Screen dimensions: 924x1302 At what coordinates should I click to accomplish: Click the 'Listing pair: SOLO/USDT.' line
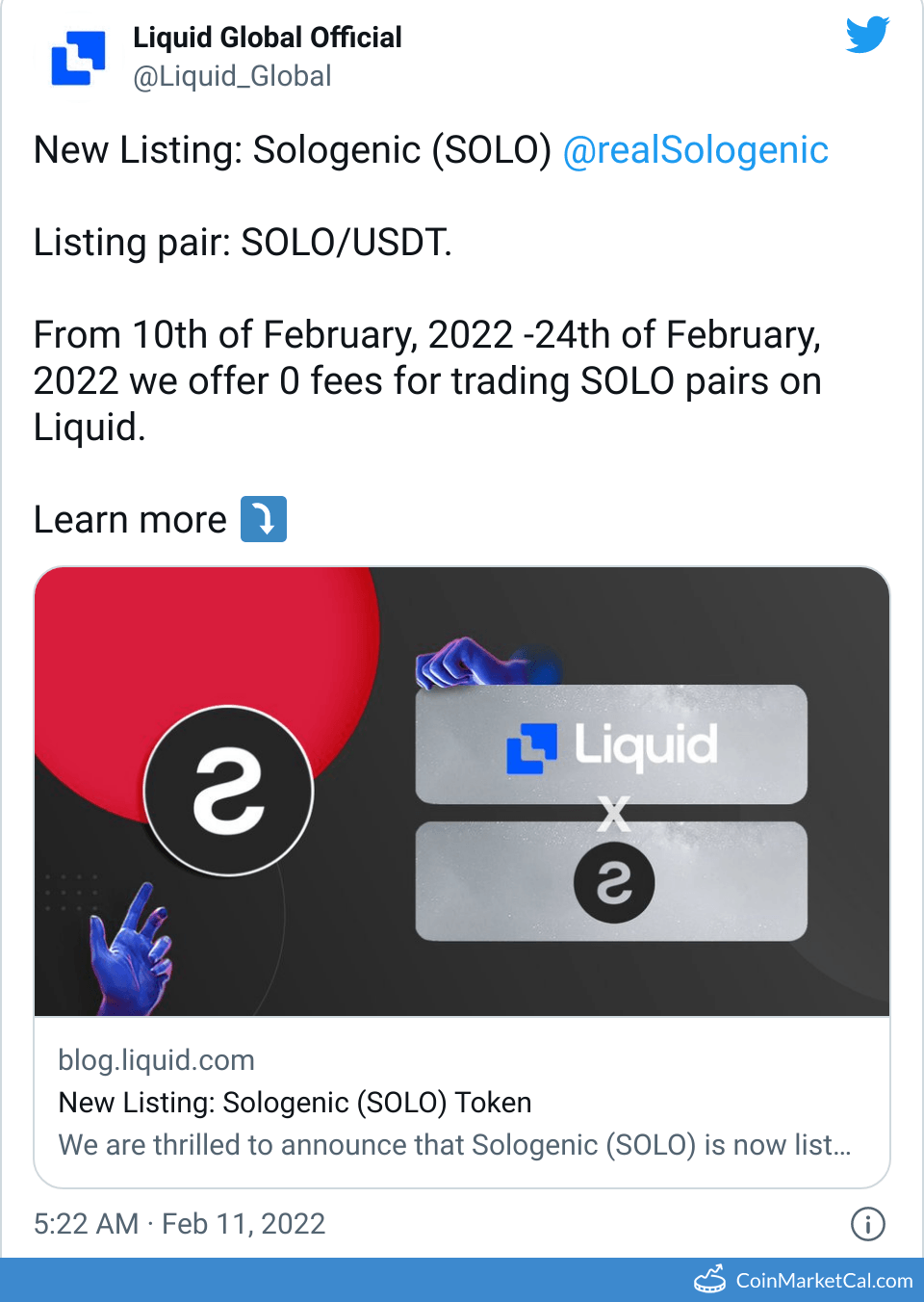243,243
